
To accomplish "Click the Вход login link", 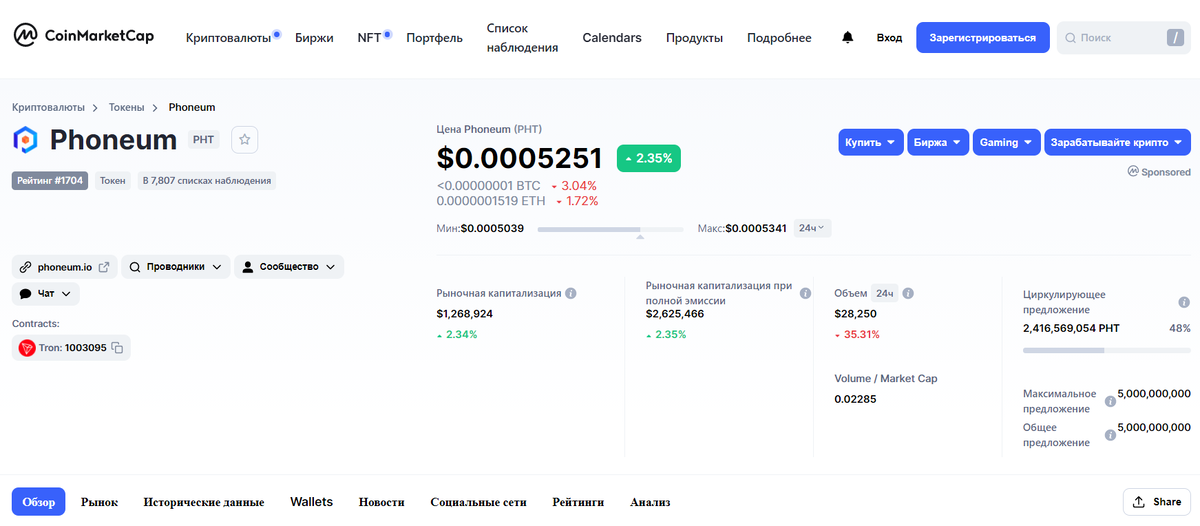I will [x=889, y=38].
